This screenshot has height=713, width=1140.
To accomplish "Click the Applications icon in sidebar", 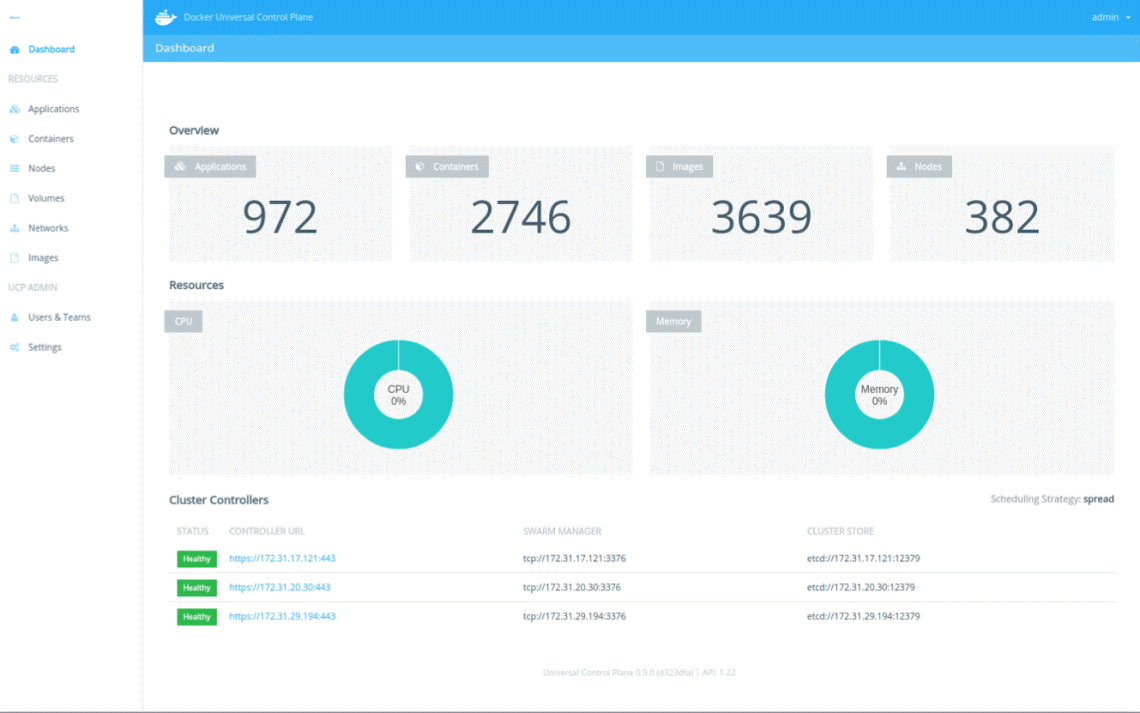I will [x=14, y=109].
